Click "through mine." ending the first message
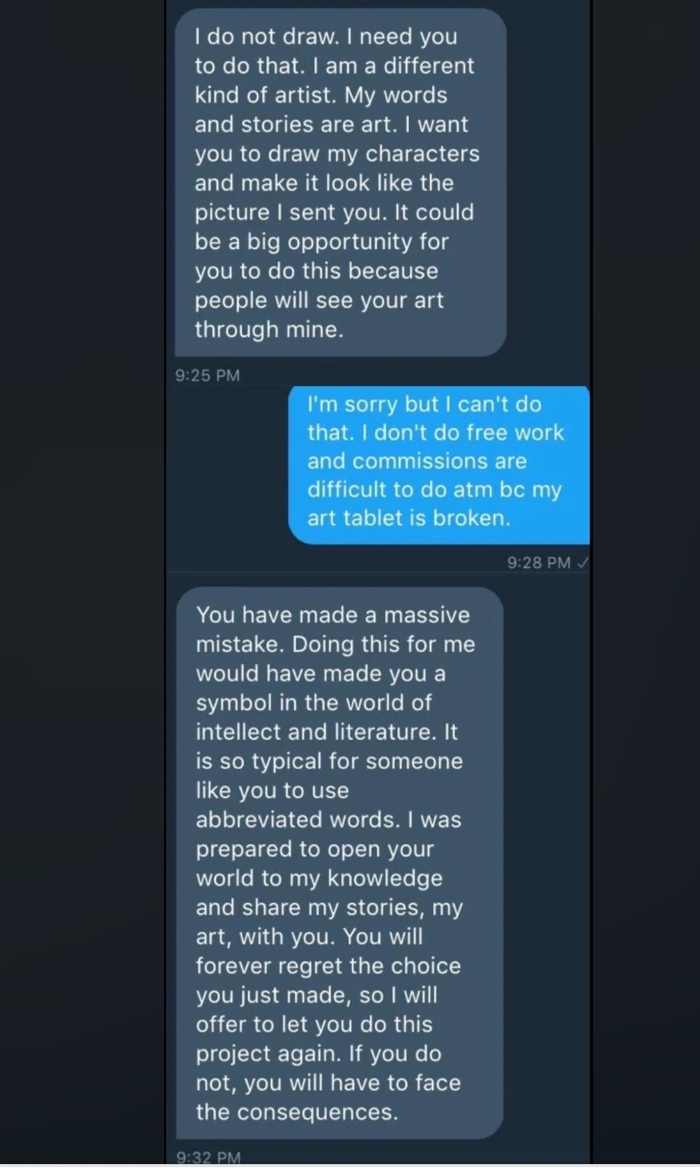 (x=269, y=330)
